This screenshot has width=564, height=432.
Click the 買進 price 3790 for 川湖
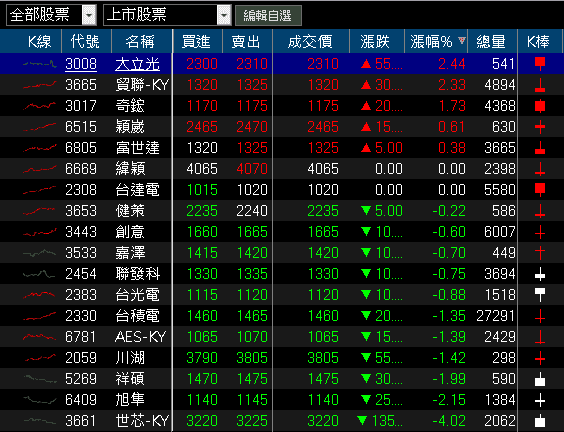pos(202,358)
